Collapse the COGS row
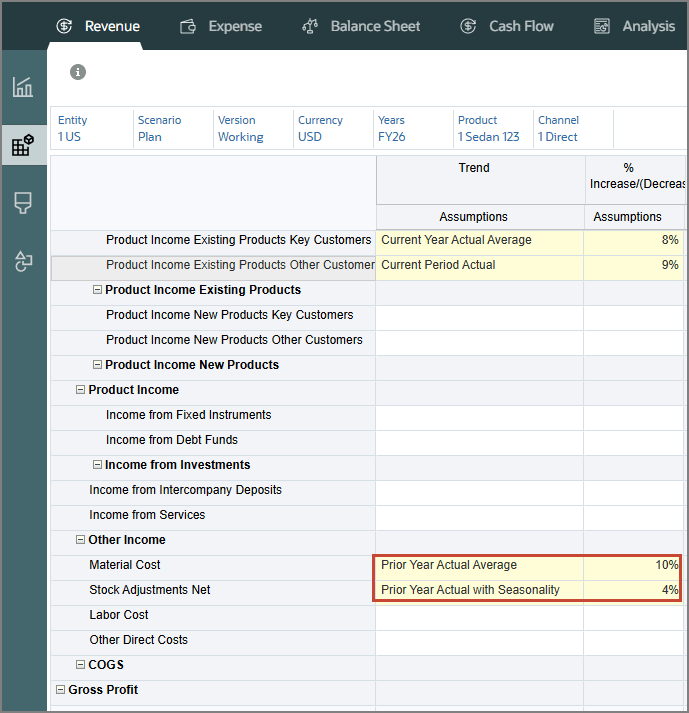The height and width of the screenshot is (713, 689). pyautogui.click(x=80, y=665)
